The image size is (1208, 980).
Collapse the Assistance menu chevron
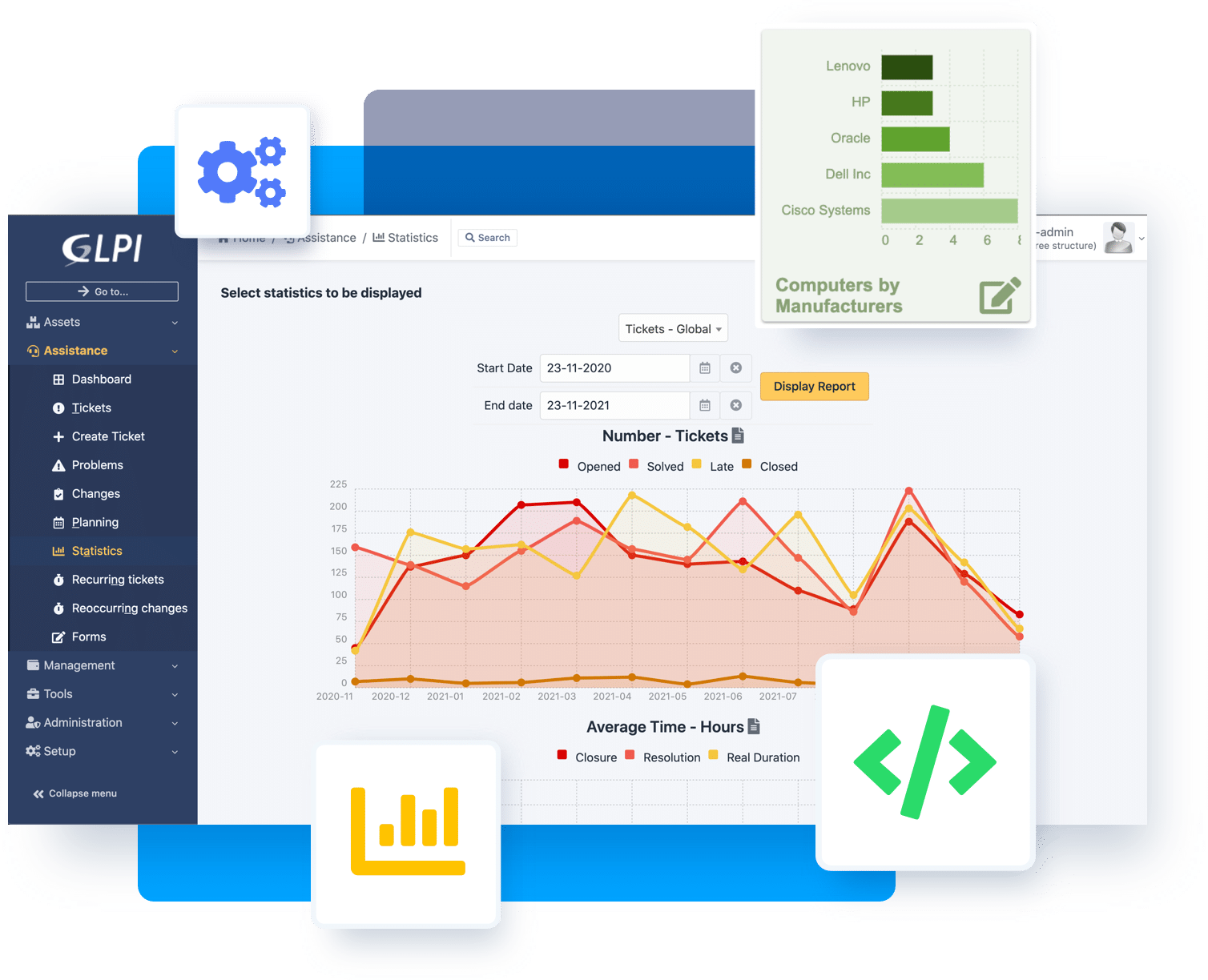pos(175,351)
